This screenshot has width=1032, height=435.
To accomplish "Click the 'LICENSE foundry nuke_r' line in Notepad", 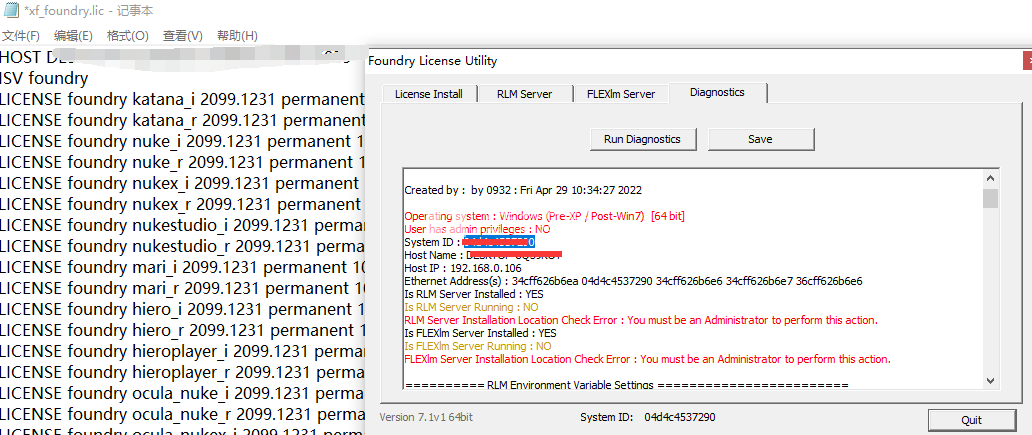I will coord(182,163).
